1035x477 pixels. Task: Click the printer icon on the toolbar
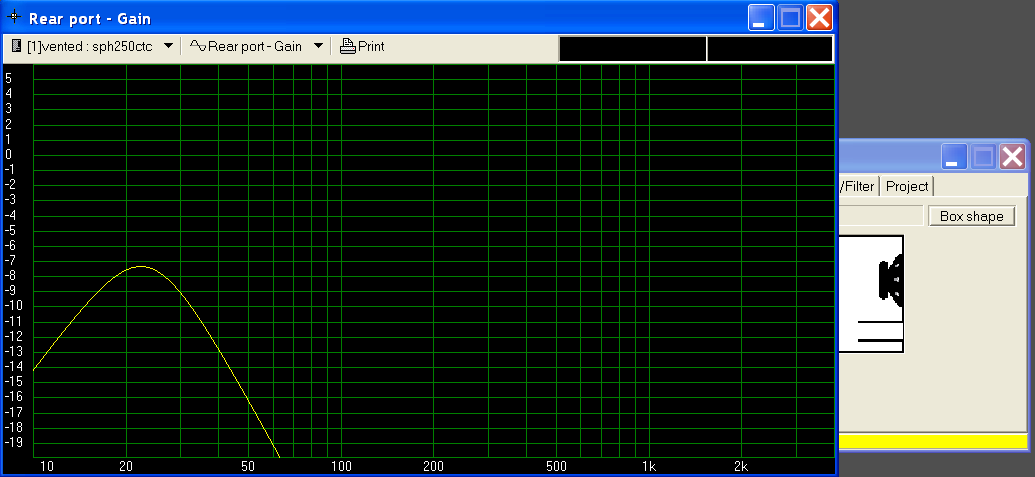(x=347, y=46)
